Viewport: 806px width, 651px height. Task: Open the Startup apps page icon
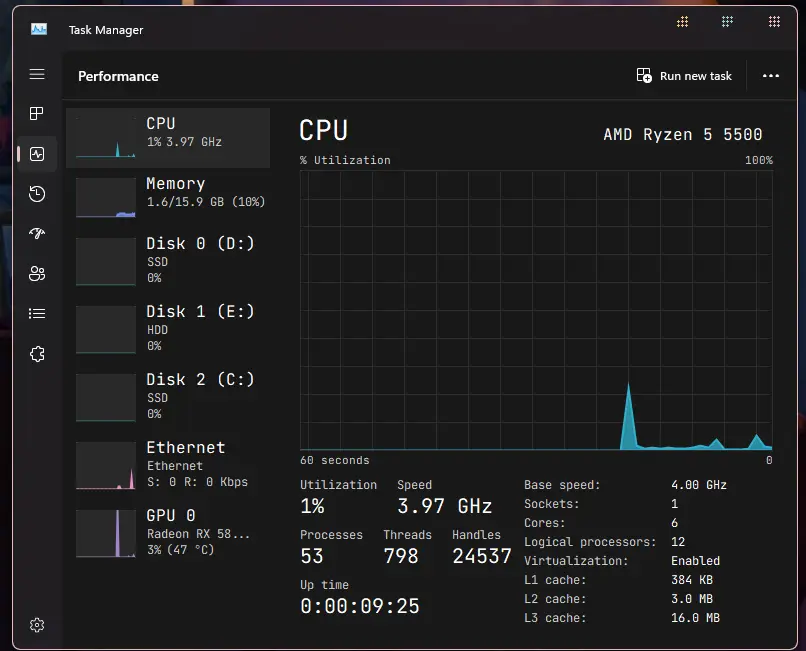click(37, 234)
